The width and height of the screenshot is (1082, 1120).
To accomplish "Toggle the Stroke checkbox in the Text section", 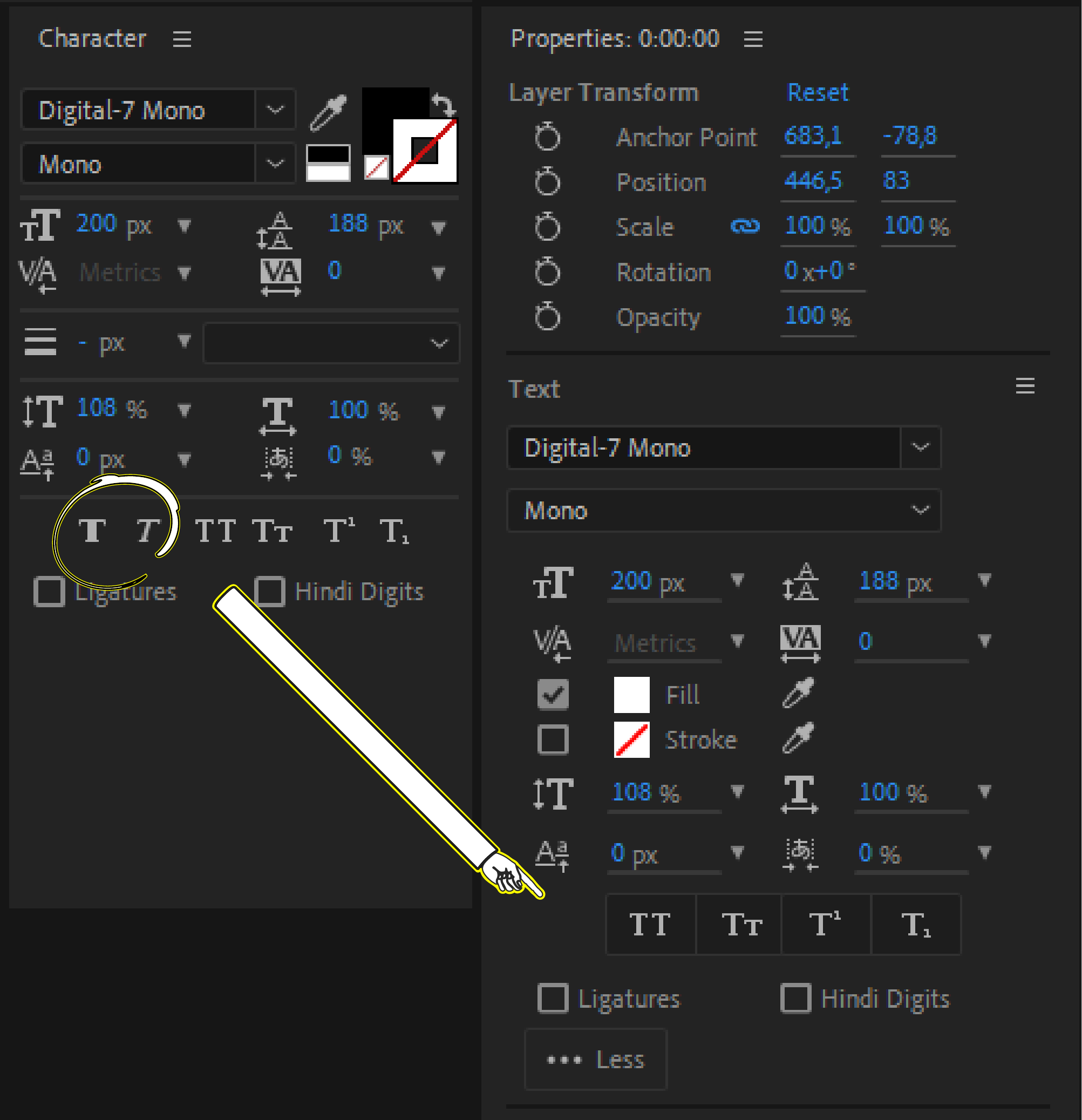I will point(553,739).
